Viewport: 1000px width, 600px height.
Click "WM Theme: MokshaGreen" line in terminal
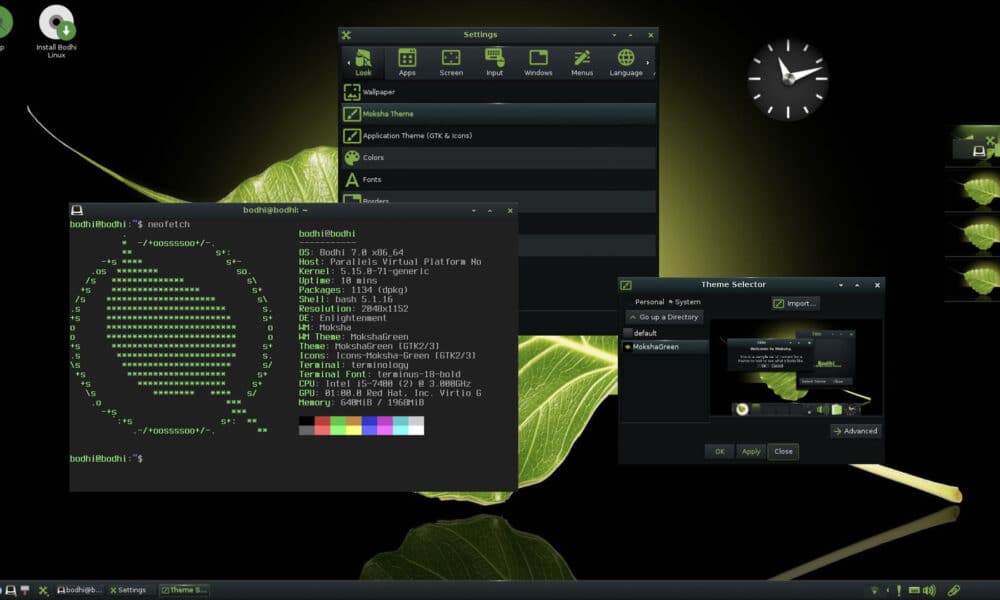point(353,337)
